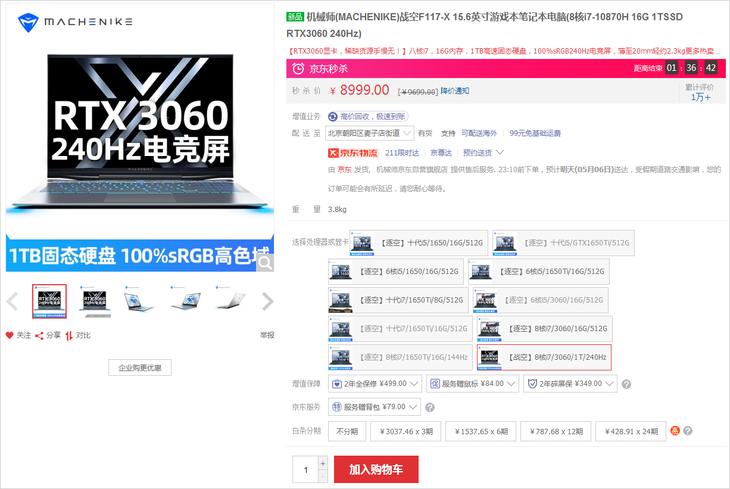The image size is (730, 489).
Task: Click the 京东物流 logistics logo
Action: pyautogui.click(x=353, y=153)
